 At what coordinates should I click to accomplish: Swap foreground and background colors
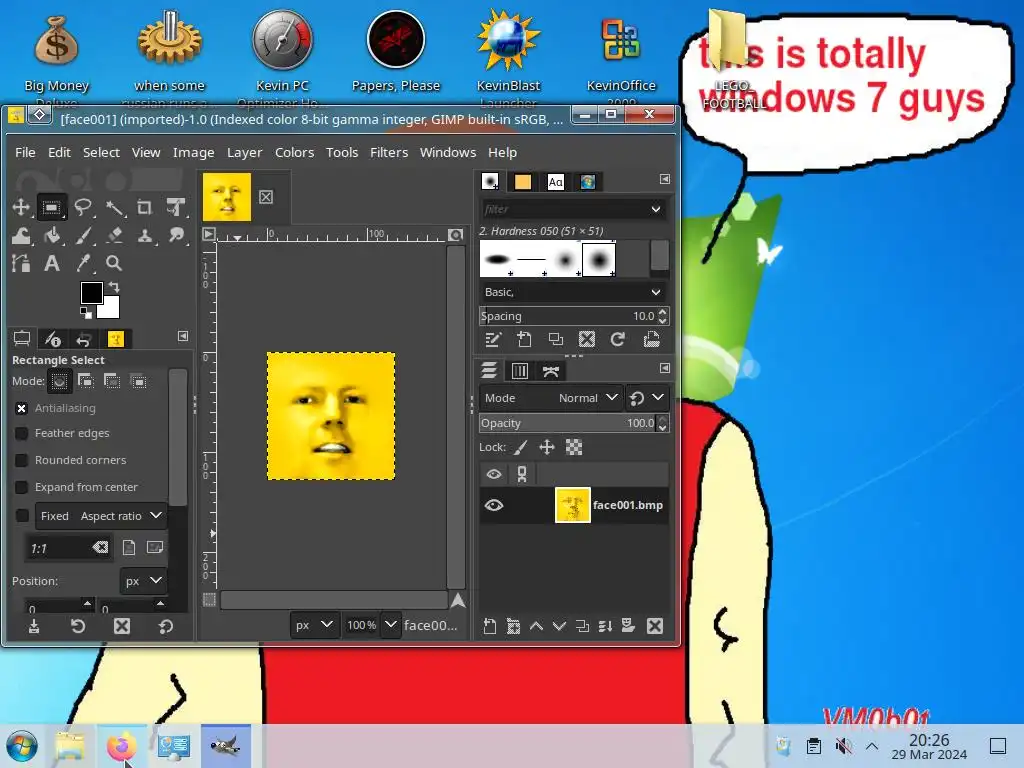click(115, 287)
